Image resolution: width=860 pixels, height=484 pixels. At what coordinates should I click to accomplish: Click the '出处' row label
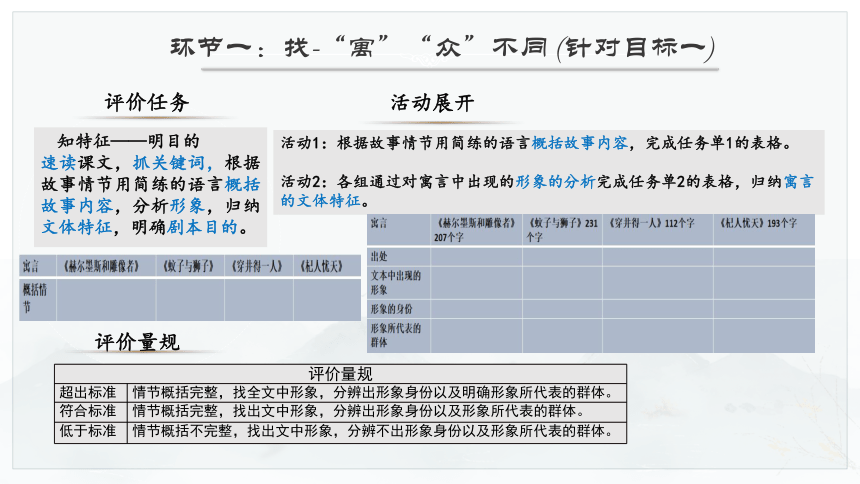(x=399, y=256)
